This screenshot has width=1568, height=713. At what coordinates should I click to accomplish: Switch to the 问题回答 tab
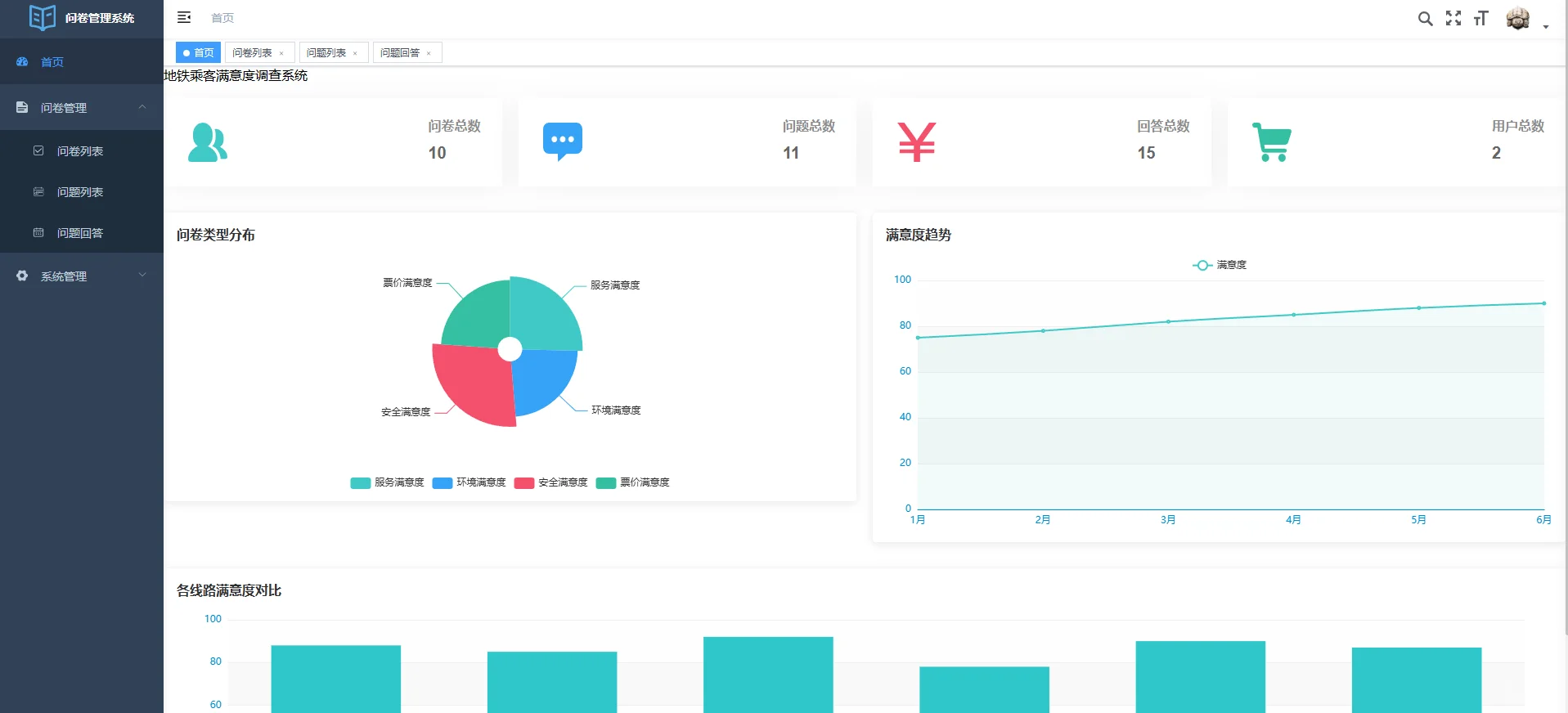click(400, 52)
